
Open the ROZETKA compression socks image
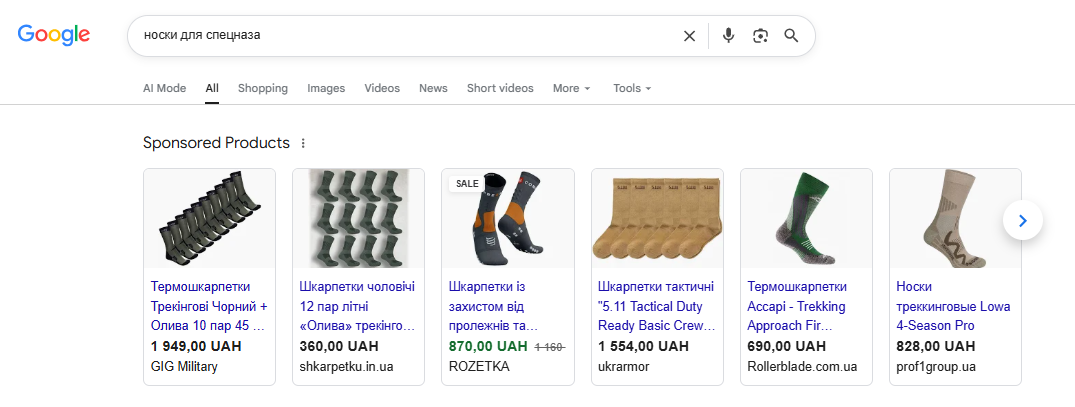507,219
